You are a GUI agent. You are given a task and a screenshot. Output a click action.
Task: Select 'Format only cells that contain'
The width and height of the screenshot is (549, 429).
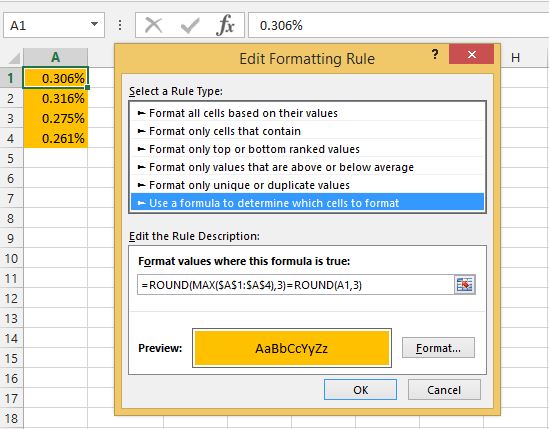307,131
